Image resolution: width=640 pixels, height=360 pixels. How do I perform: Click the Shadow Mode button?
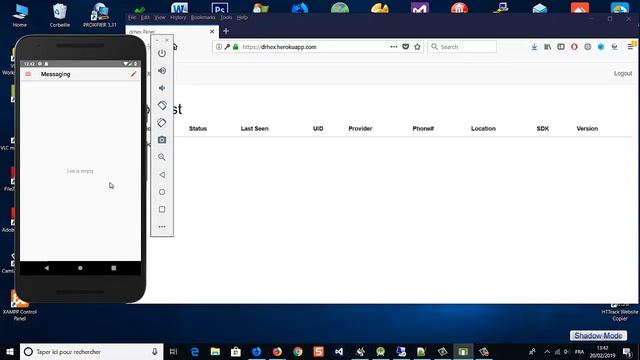pyautogui.click(x=598, y=336)
